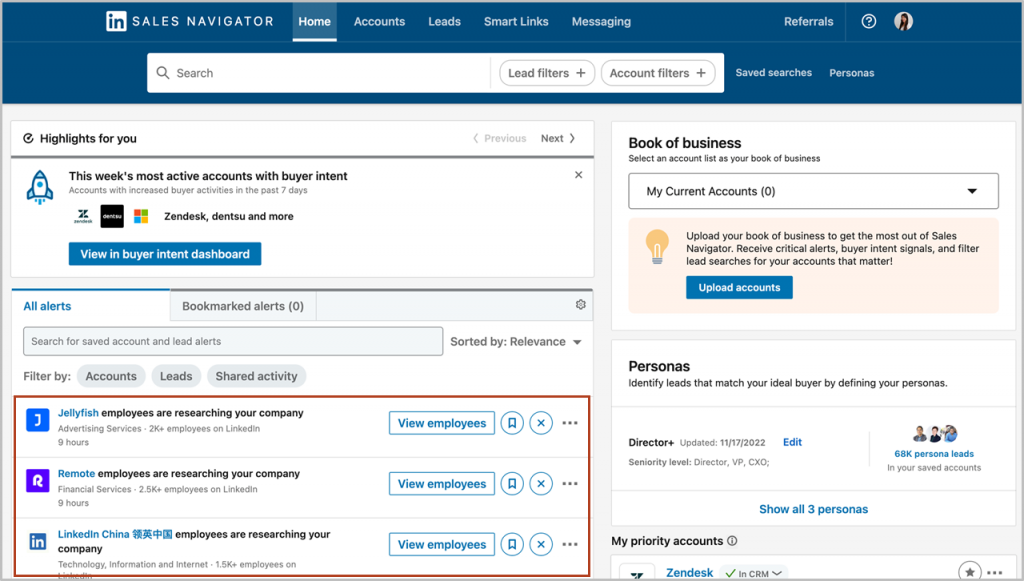Click View in buyer intent dashboard
The height and width of the screenshot is (581, 1024).
164,254
